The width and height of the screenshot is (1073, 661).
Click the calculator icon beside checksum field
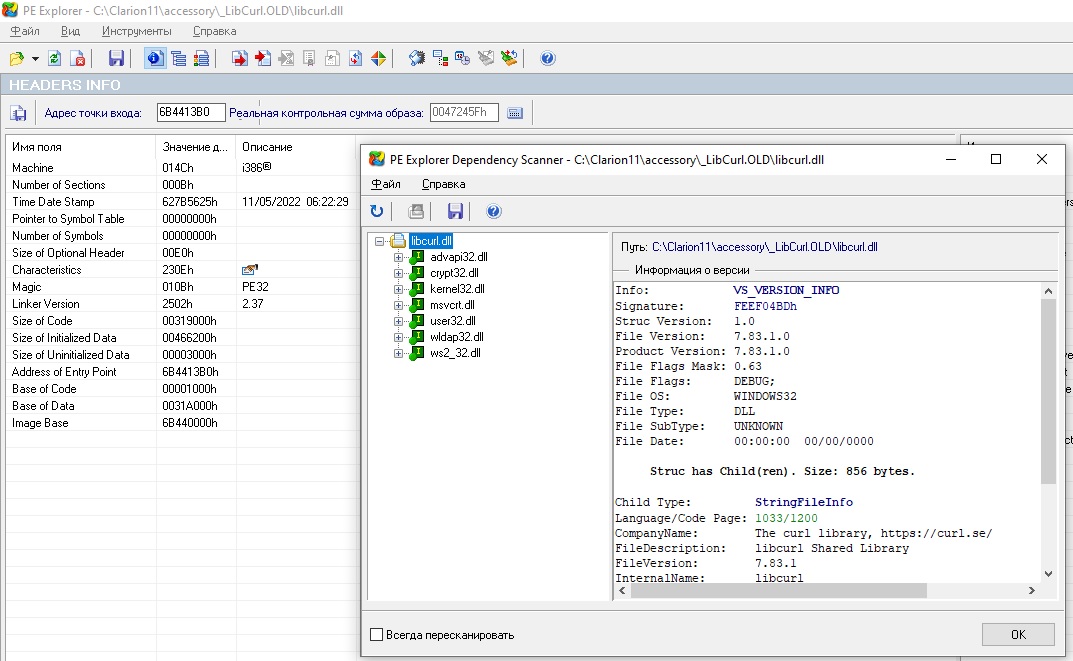(x=515, y=113)
